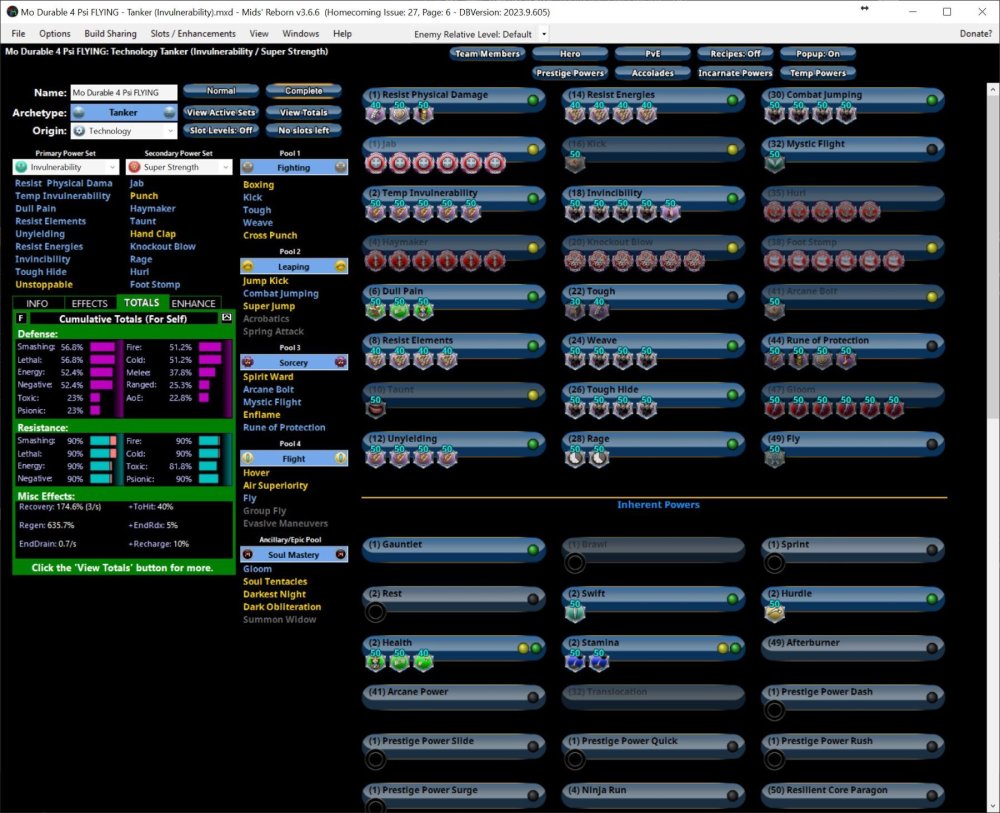Toggle the Combat Jumping power indicator light
This screenshot has width=1000, height=813.
pos(932,100)
